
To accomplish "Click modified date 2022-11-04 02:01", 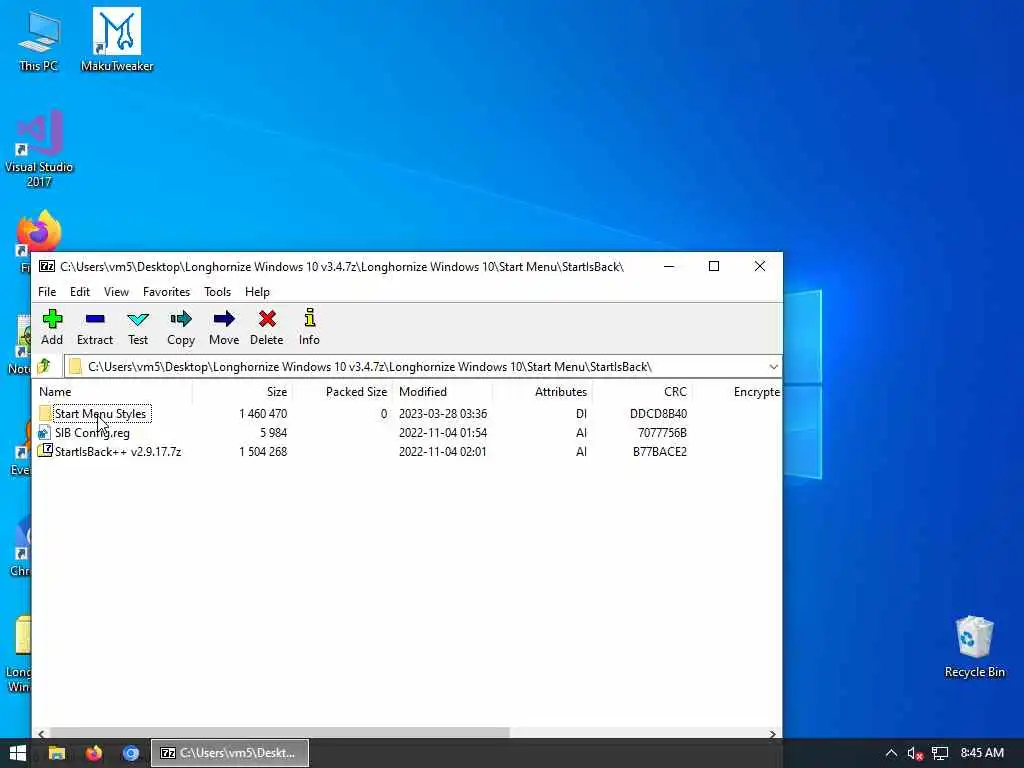I will click(443, 451).
